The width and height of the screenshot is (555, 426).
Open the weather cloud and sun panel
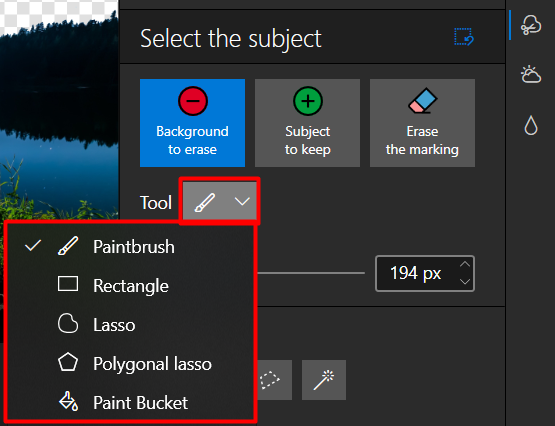coord(531,74)
